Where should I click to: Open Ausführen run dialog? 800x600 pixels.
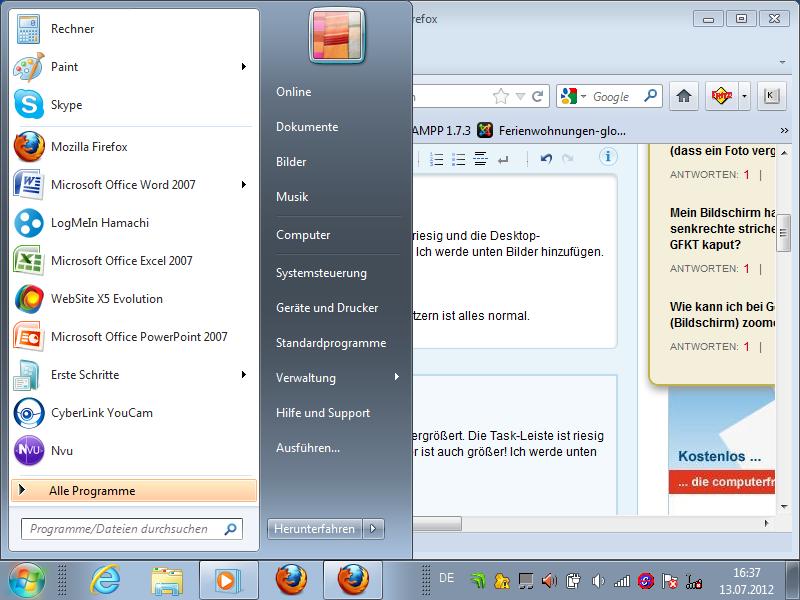pos(308,448)
